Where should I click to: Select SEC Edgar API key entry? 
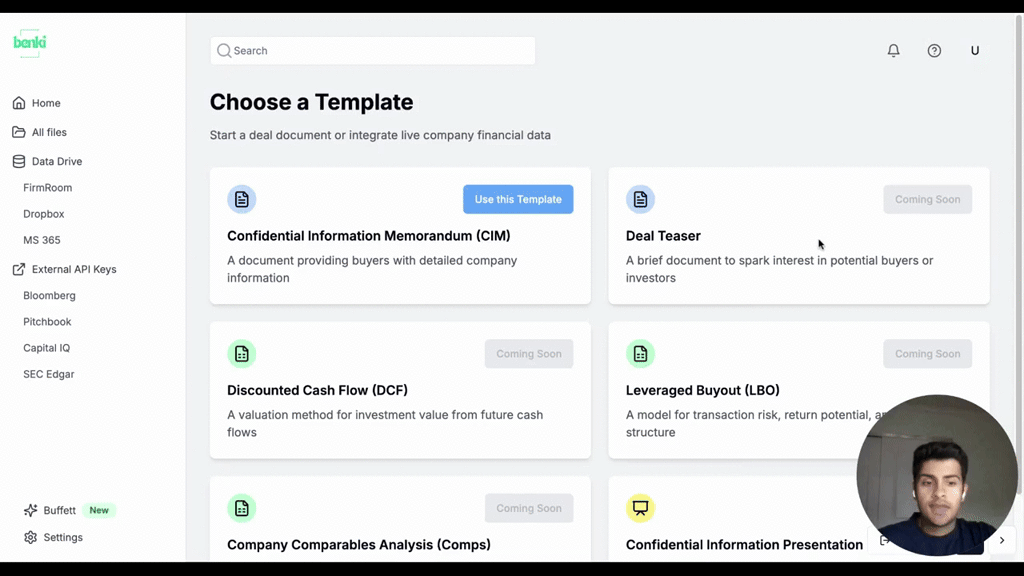pos(49,374)
